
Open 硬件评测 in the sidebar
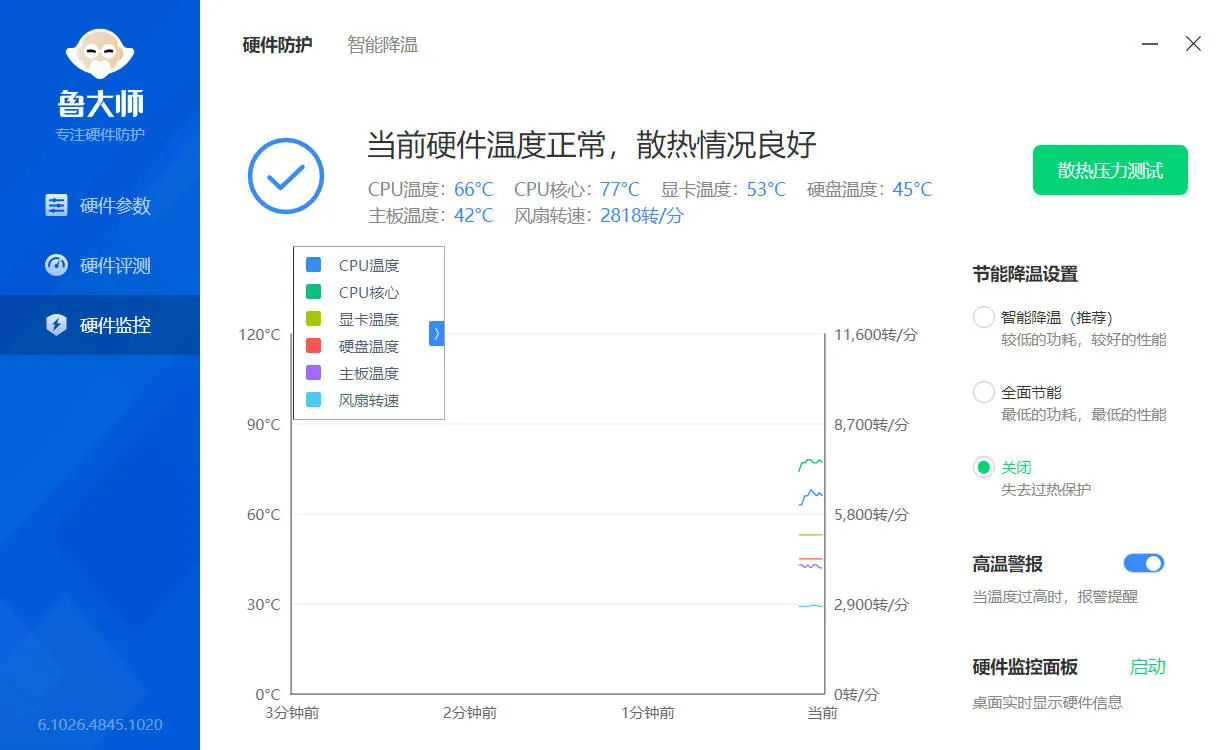100,265
